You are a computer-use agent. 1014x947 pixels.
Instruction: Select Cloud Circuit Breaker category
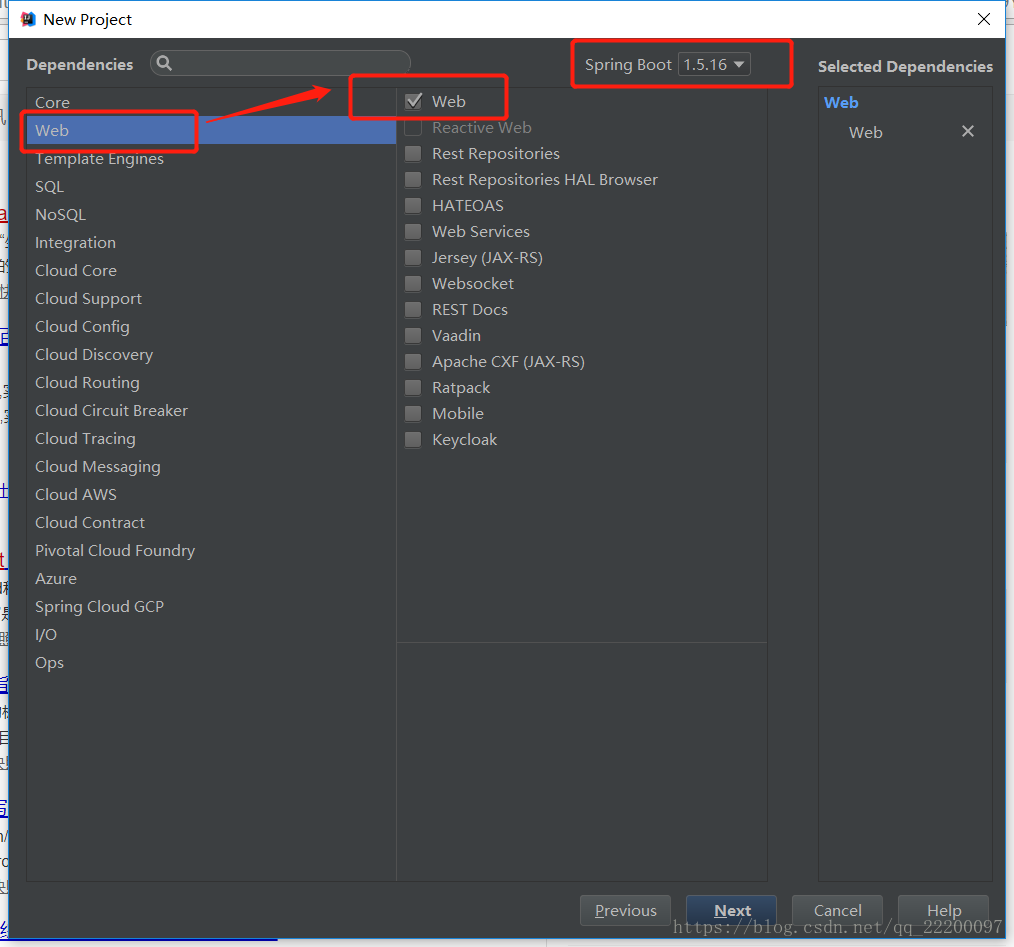pyautogui.click(x=211, y=411)
